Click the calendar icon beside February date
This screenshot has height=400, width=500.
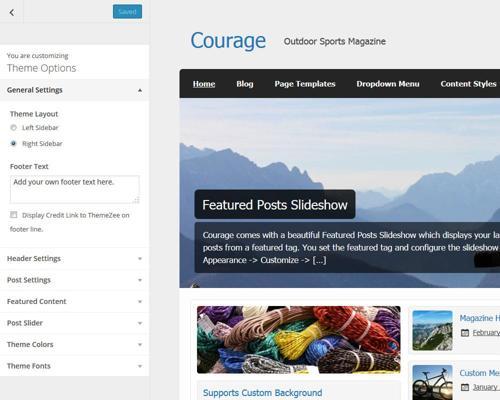tap(465, 332)
